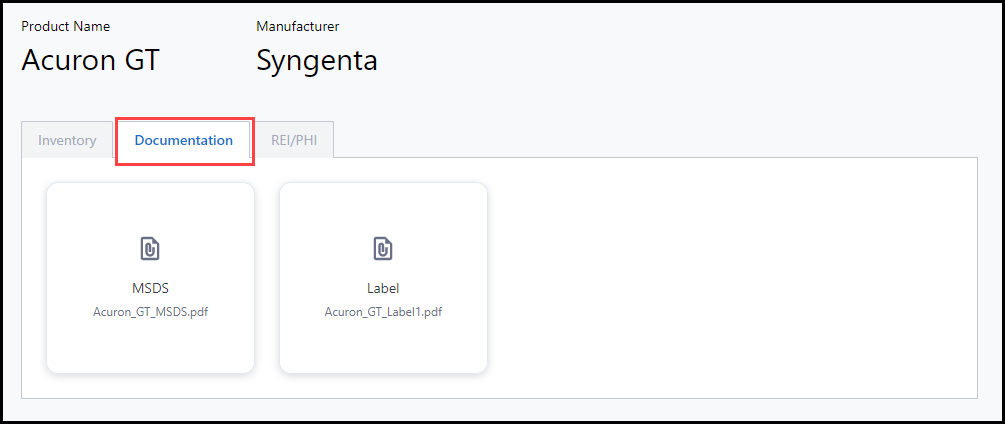Viewport: 1005px width, 424px height.
Task: Click the MSDS paperclip document icon
Action: (x=150, y=249)
